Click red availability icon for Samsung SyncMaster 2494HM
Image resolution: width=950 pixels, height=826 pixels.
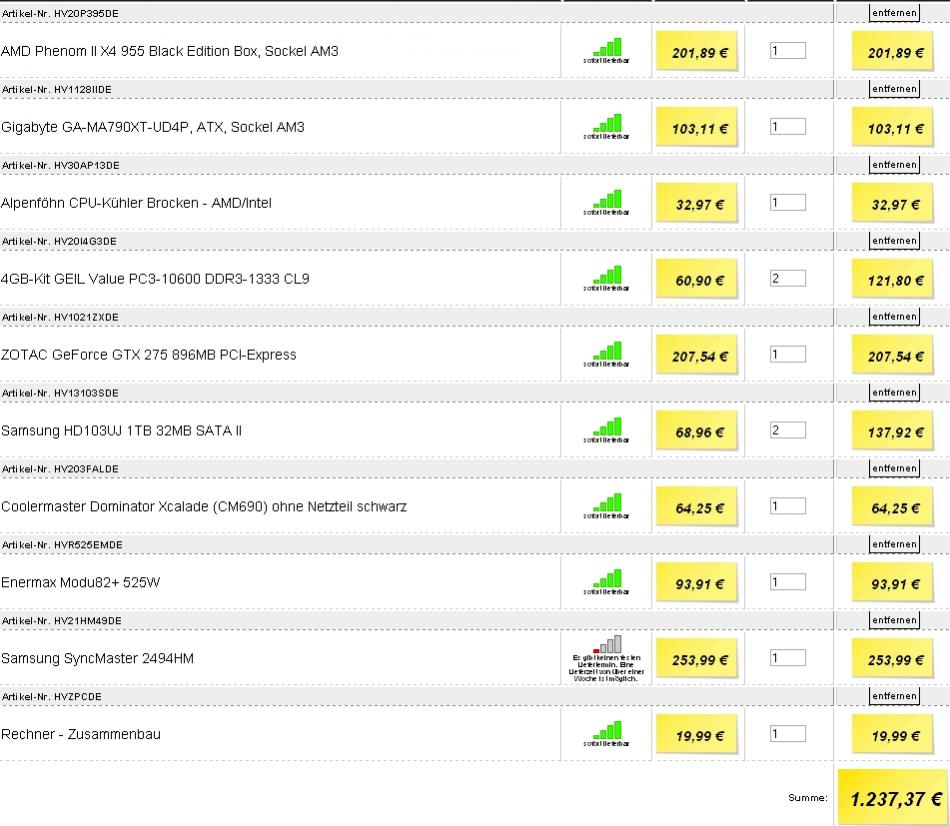point(606,644)
